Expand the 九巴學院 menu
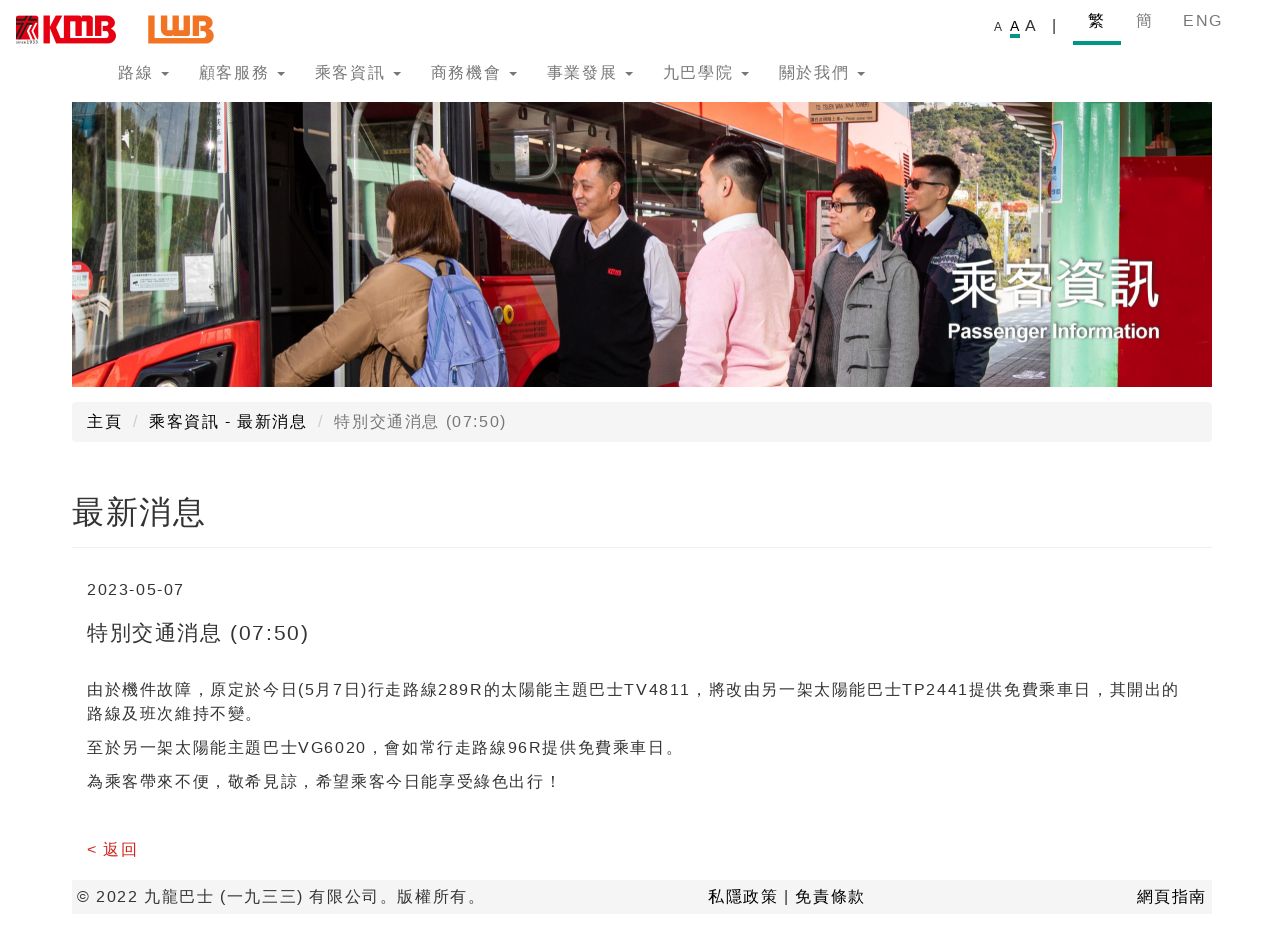This screenshot has height=944, width=1284. point(706,73)
